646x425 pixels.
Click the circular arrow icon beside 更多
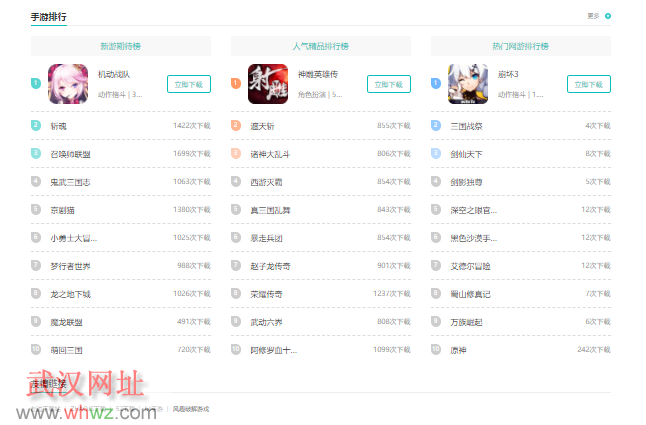pos(607,16)
